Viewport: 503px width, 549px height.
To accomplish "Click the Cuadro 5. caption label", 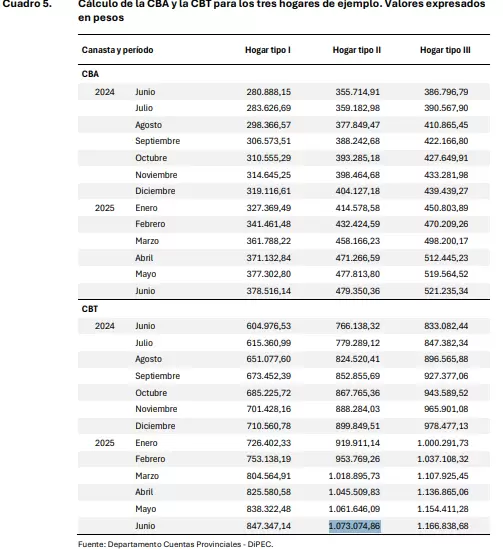I will 27,4.
